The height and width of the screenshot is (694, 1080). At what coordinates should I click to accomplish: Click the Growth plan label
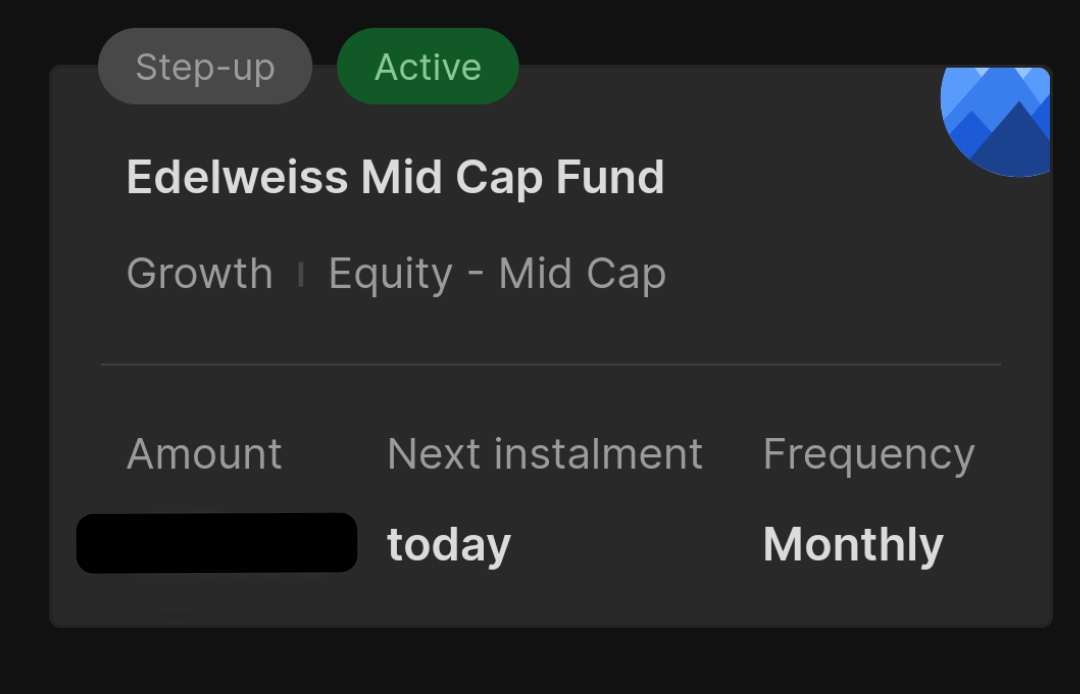[x=200, y=274]
